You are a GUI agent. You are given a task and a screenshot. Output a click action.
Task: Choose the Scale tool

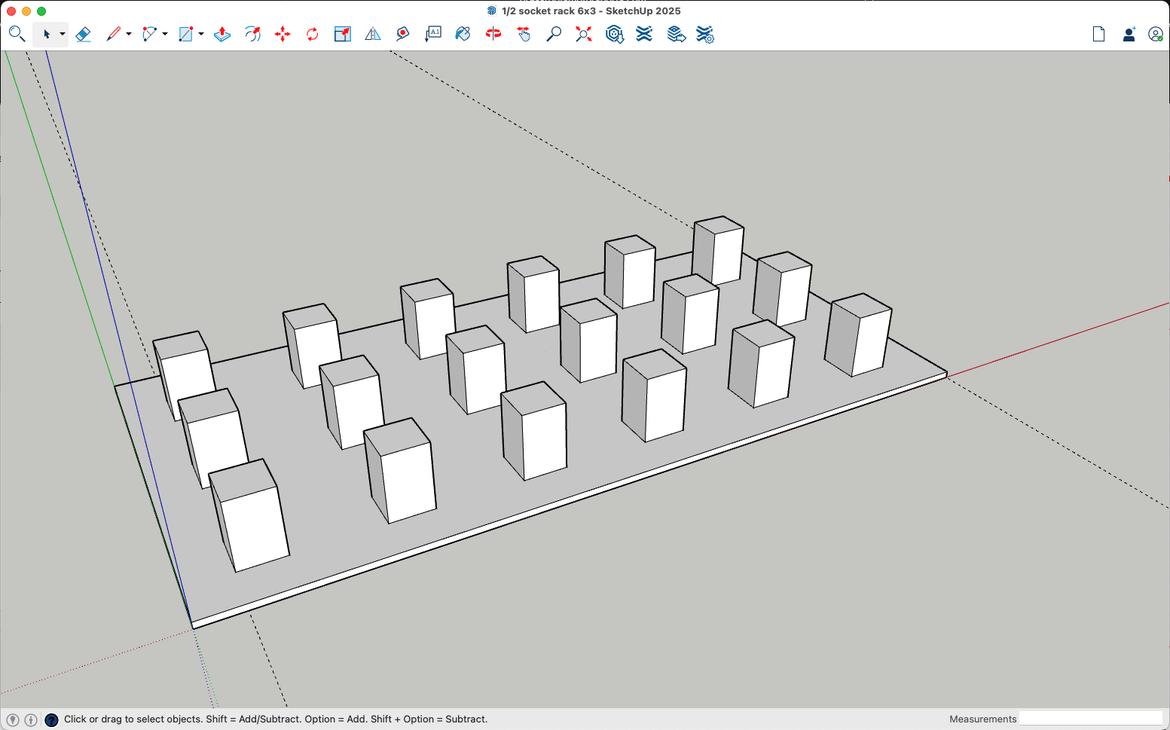(342, 34)
